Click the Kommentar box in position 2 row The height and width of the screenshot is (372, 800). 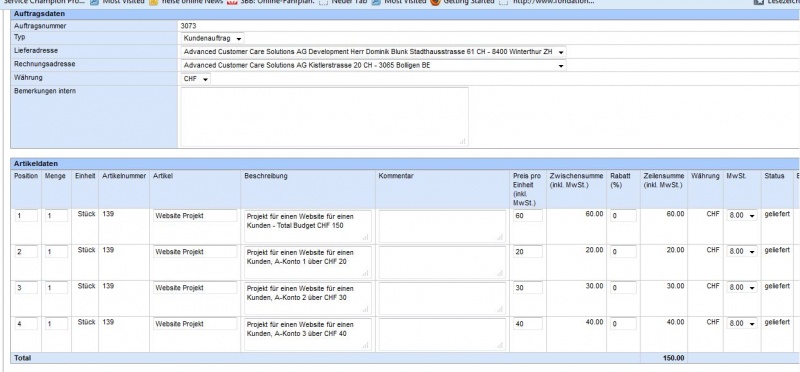(442, 262)
